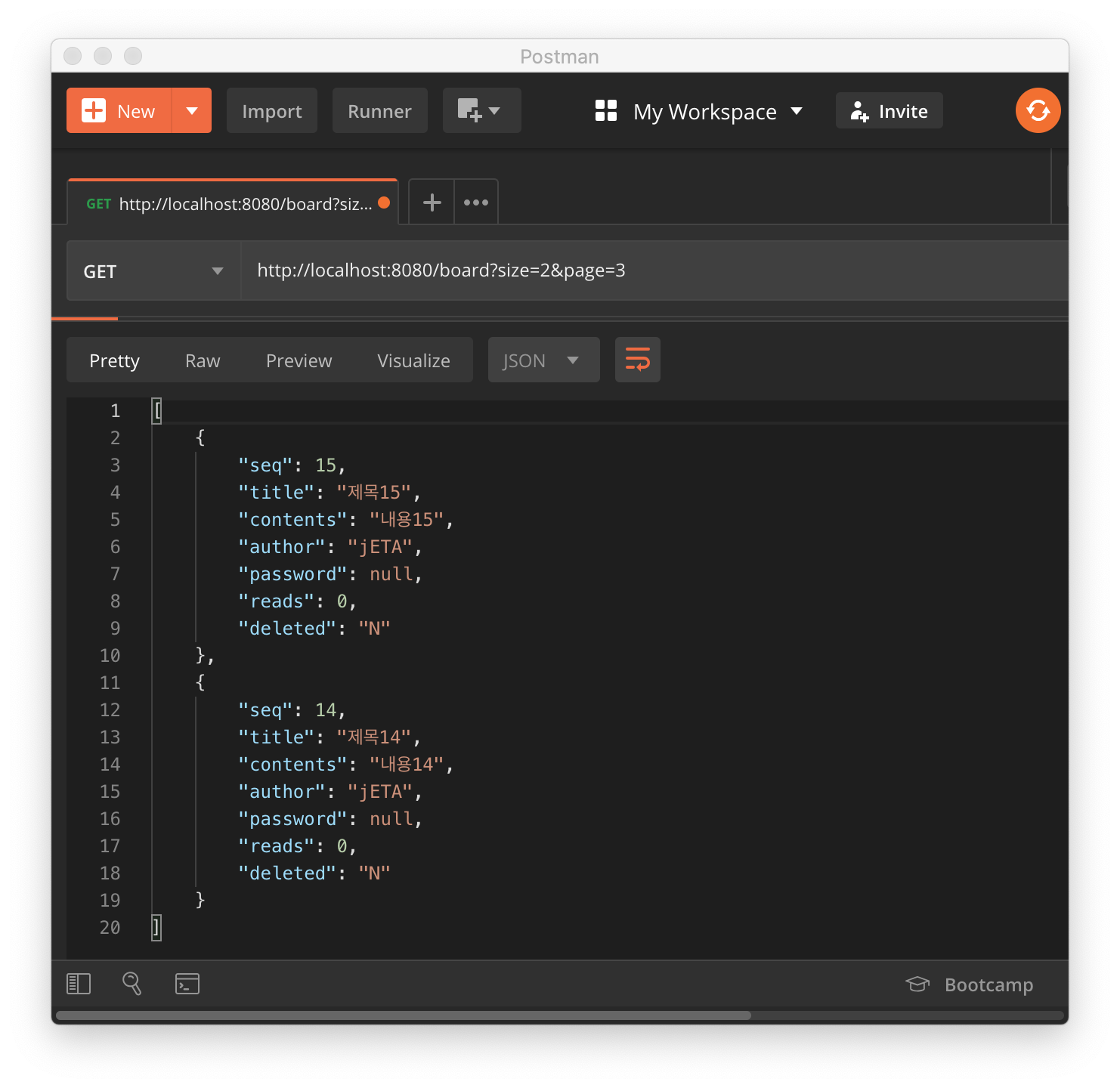
Task: Toggle line wrap icon in response
Action: [637, 360]
